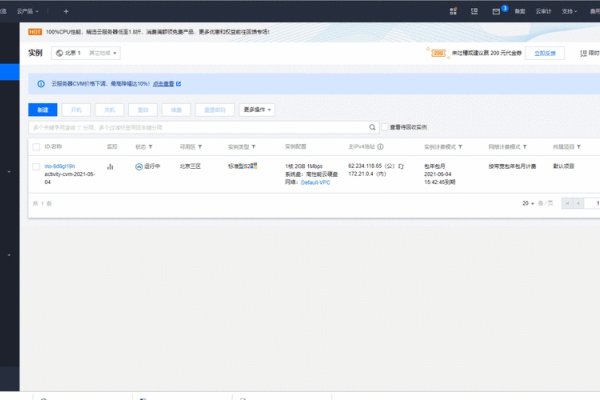The image size is (600, 400).
Task: Click the filter icon on 实例计费模式 column header
Action: pos(460,147)
